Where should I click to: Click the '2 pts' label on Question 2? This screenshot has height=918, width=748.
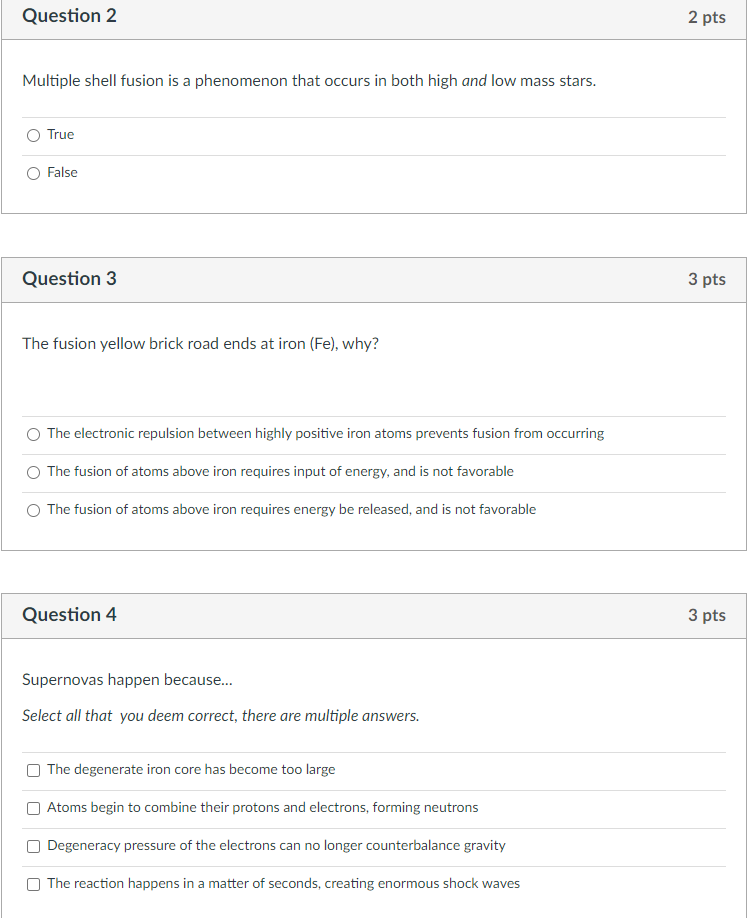(707, 16)
